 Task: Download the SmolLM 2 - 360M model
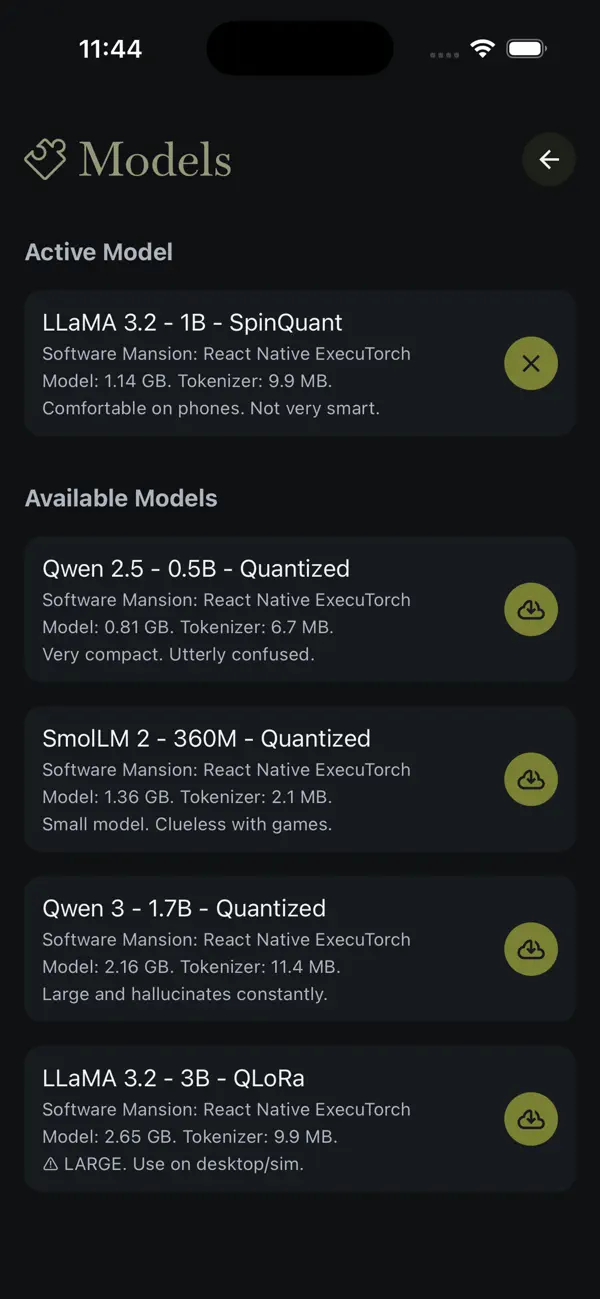(531, 779)
